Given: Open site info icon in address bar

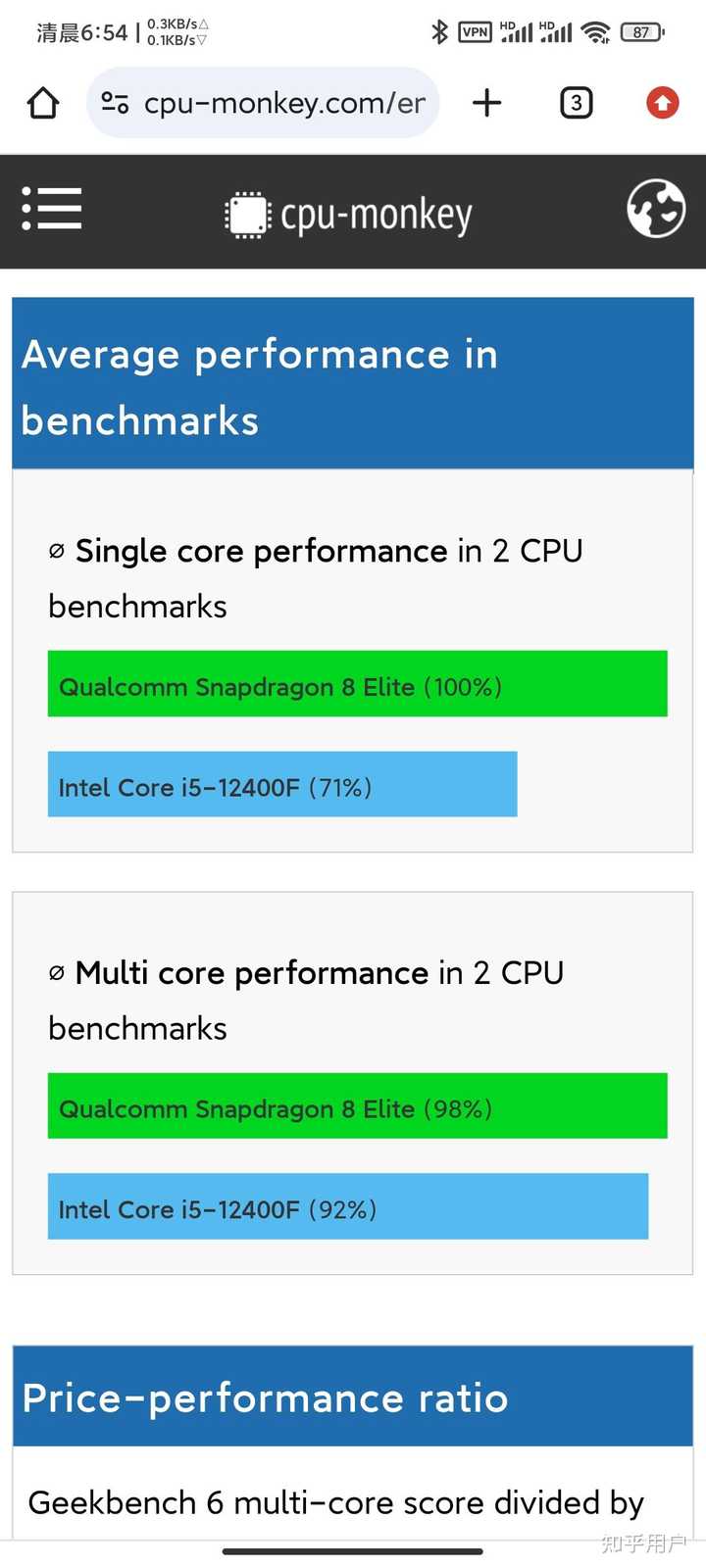Looking at the screenshot, I should (x=116, y=103).
